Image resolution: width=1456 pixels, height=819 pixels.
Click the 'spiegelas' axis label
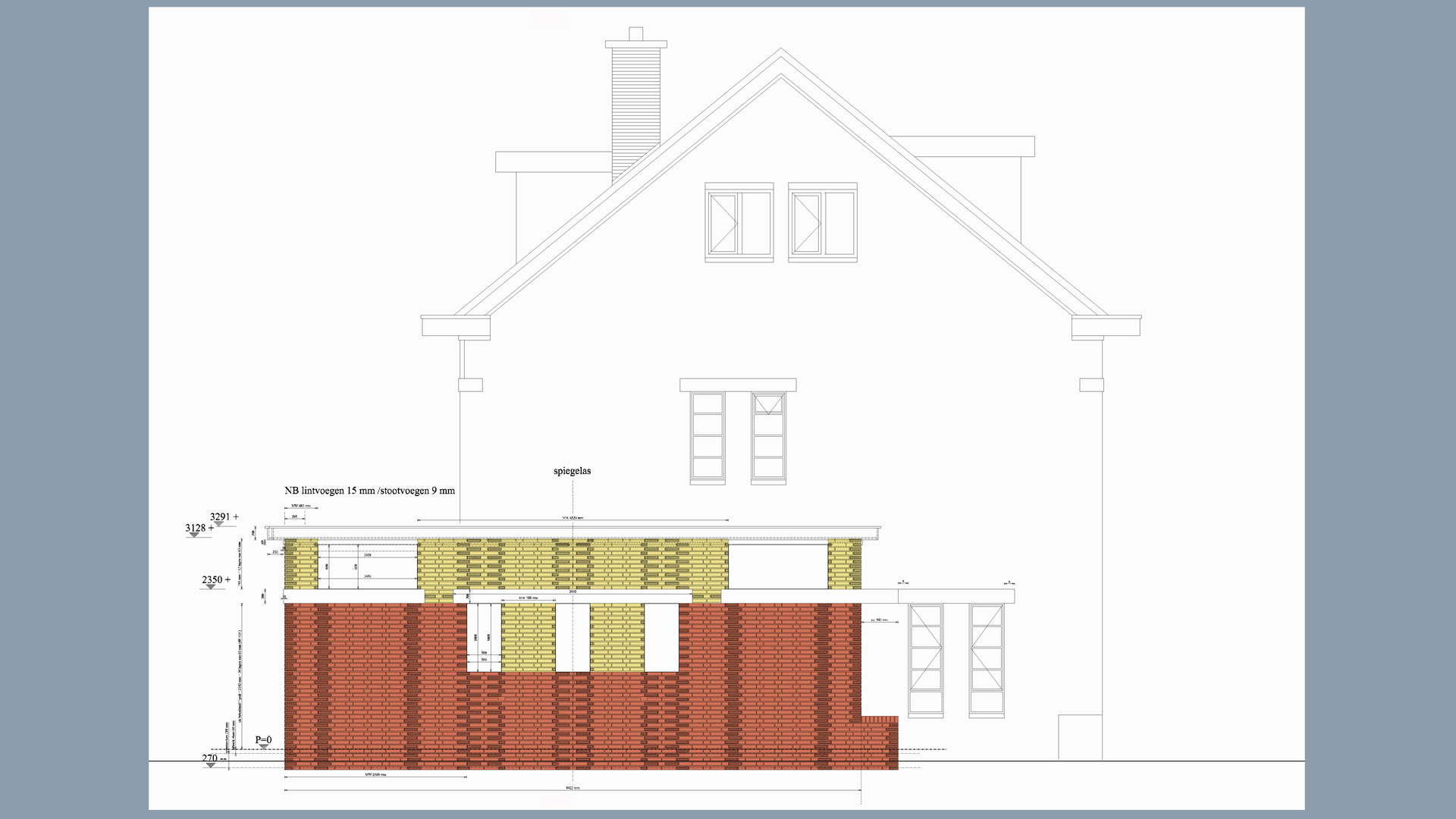572,471
